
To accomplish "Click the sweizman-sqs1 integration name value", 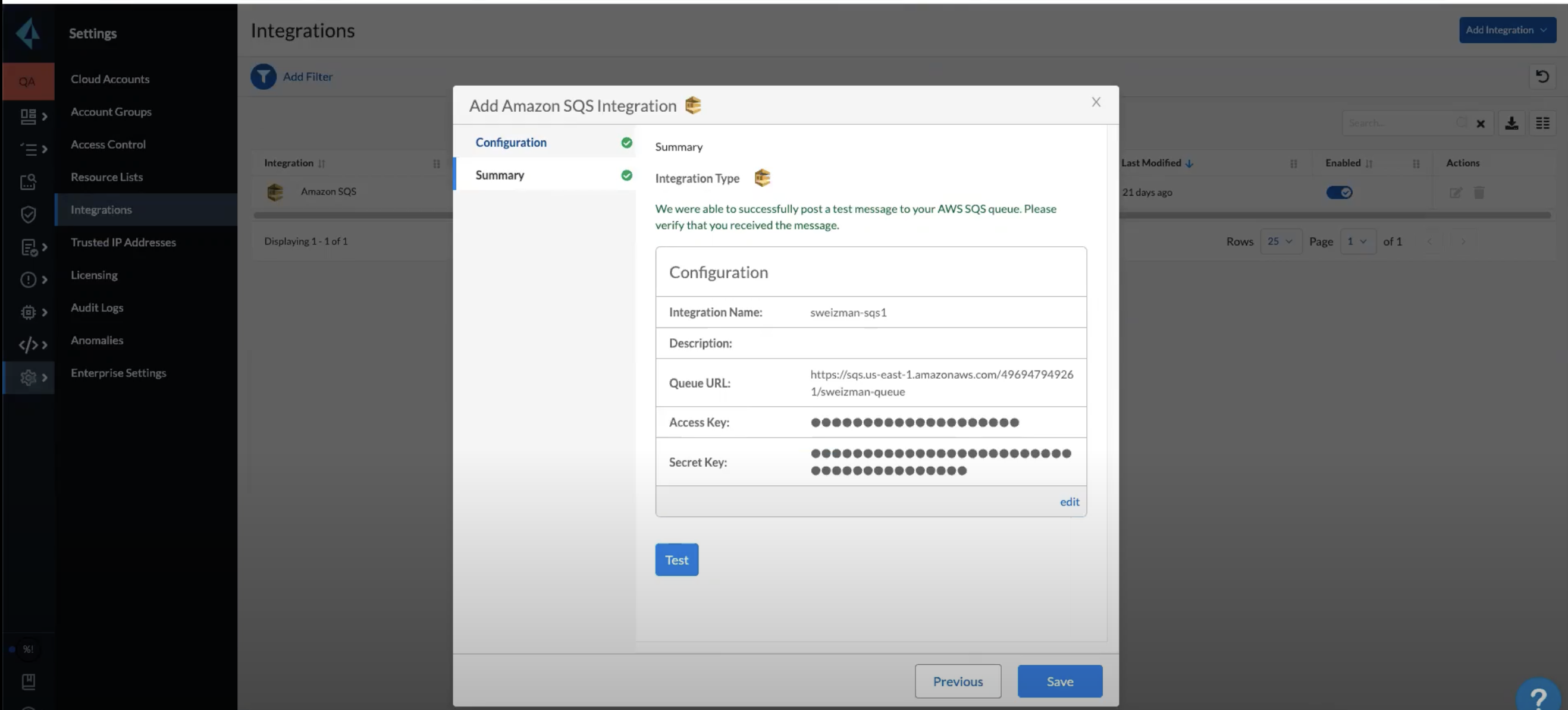I will [848, 312].
